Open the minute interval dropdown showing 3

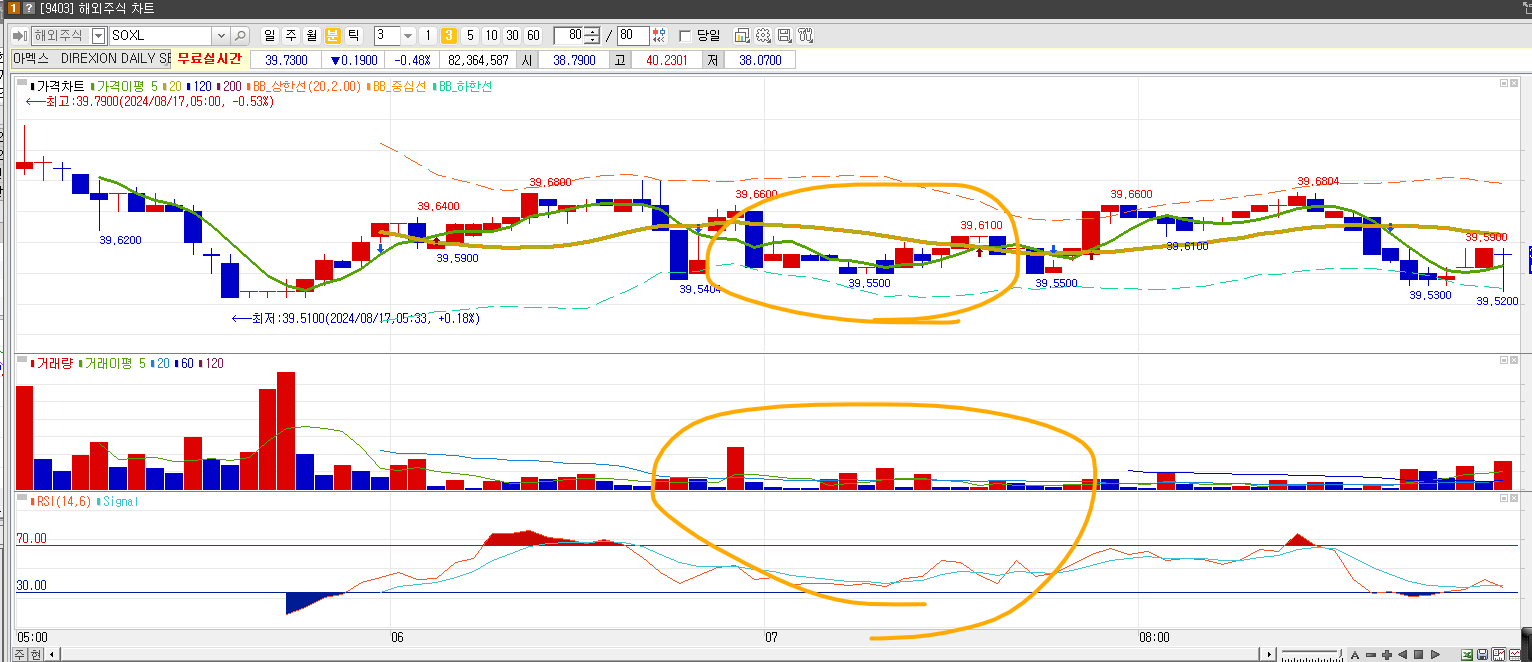408,36
